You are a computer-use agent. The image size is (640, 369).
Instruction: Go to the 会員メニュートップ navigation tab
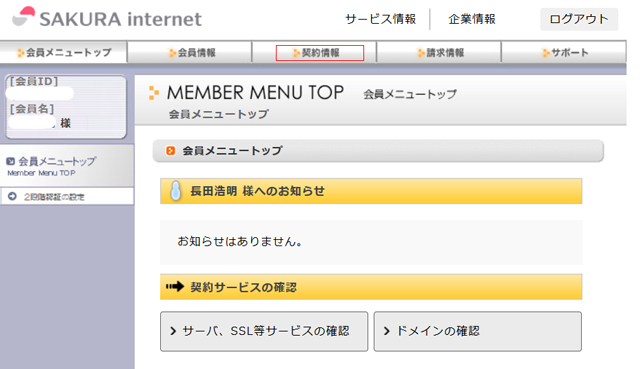64,52
